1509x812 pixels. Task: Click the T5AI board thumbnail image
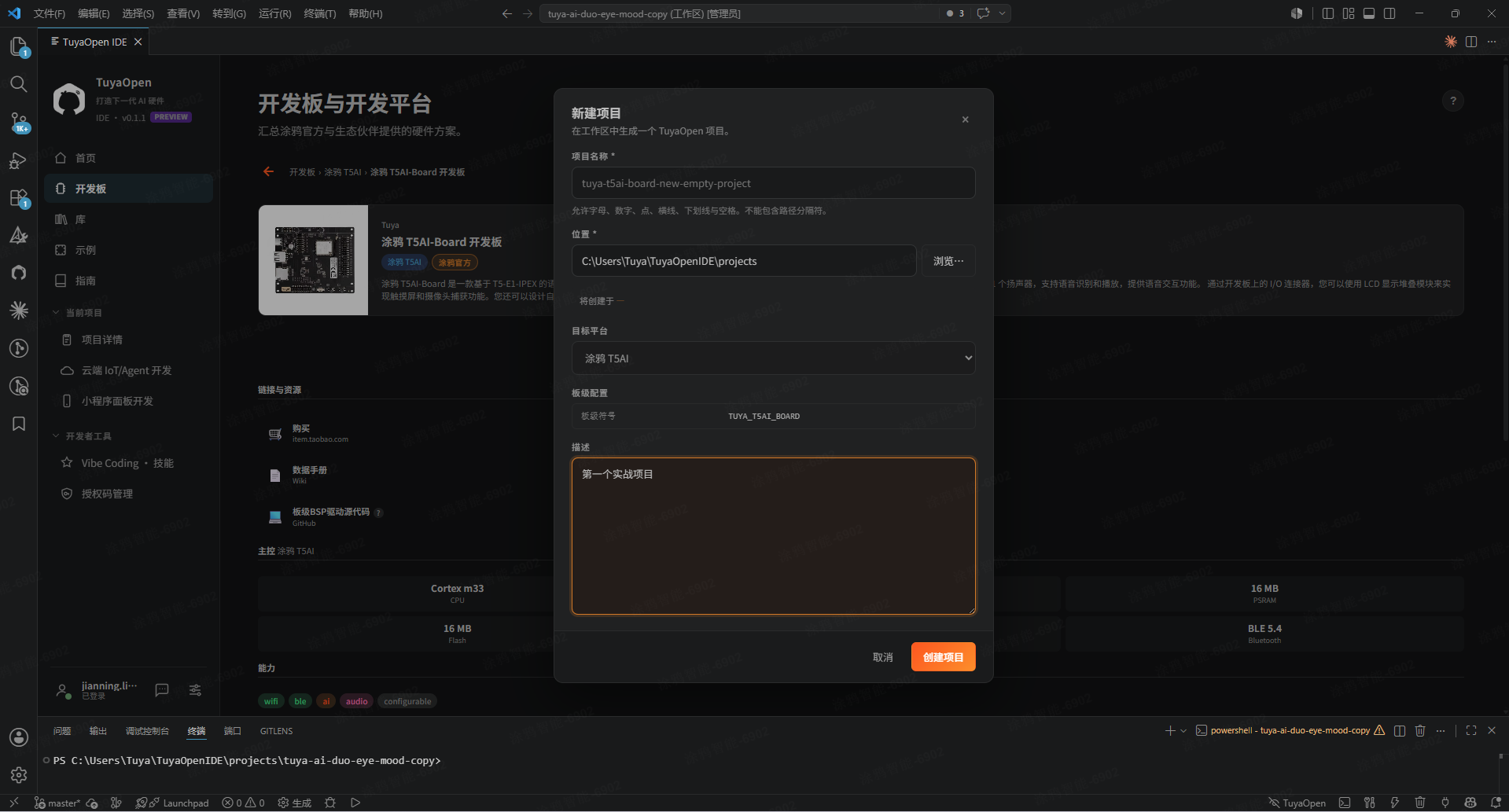coord(314,260)
